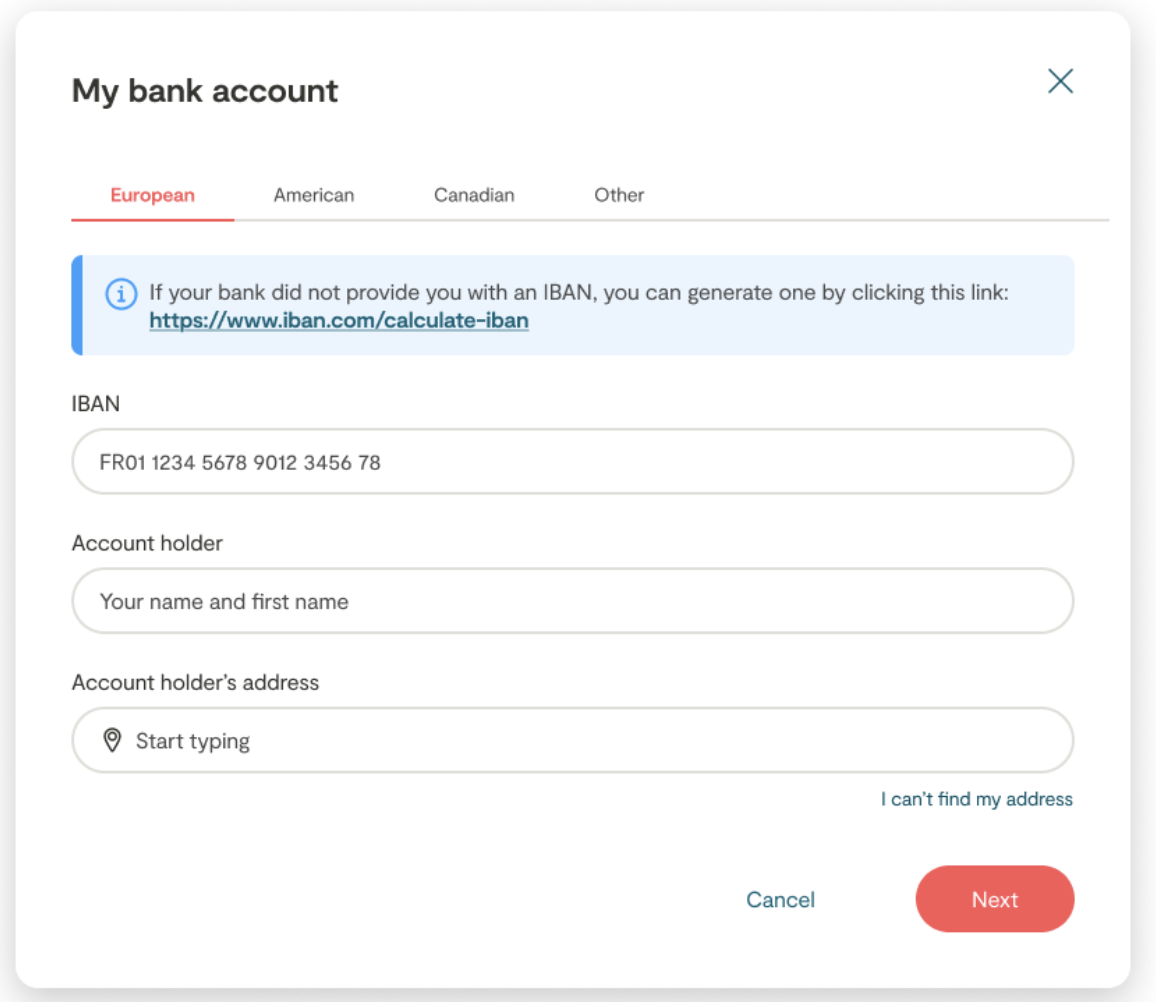Open the Canadian bank account tab
Viewport: 1156px width, 1002px height.
click(474, 195)
